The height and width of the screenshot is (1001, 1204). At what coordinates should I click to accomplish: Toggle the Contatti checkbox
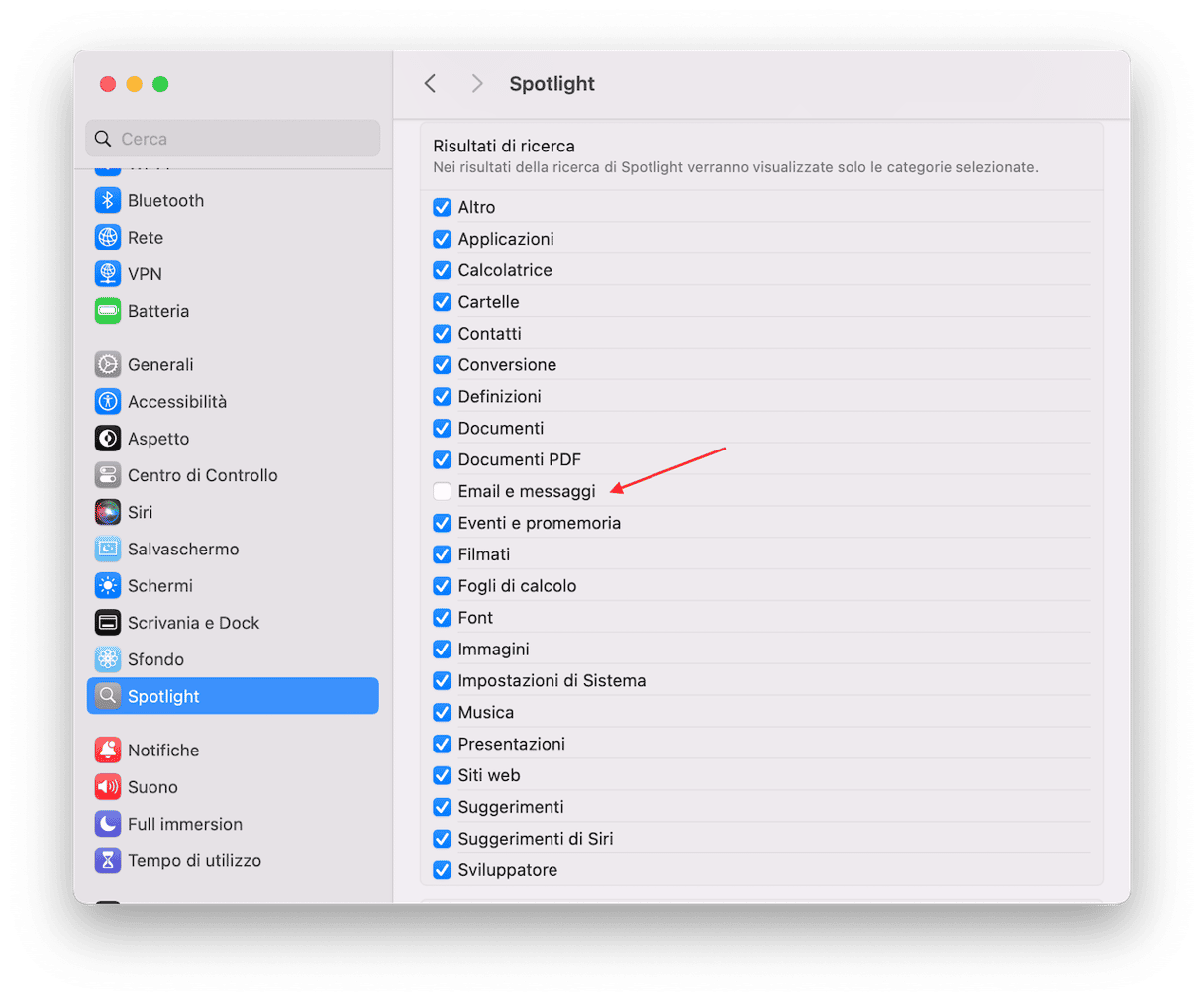[x=443, y=334]
